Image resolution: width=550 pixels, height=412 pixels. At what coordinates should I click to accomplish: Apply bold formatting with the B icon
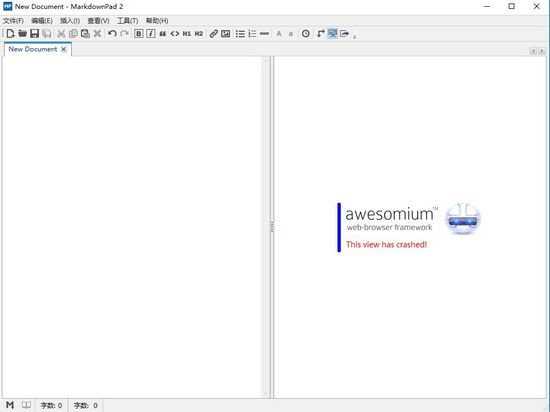139,34
